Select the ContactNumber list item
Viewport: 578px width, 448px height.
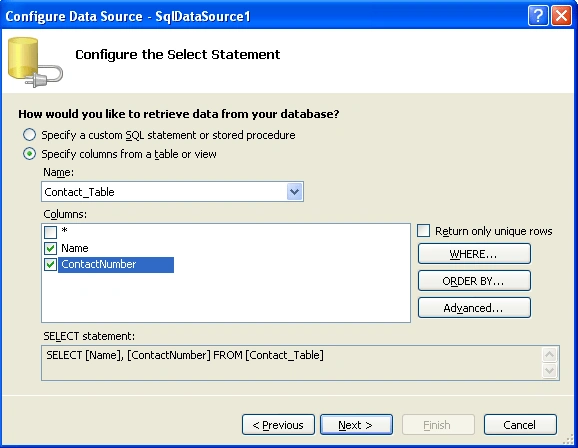(x=116, y=265)
